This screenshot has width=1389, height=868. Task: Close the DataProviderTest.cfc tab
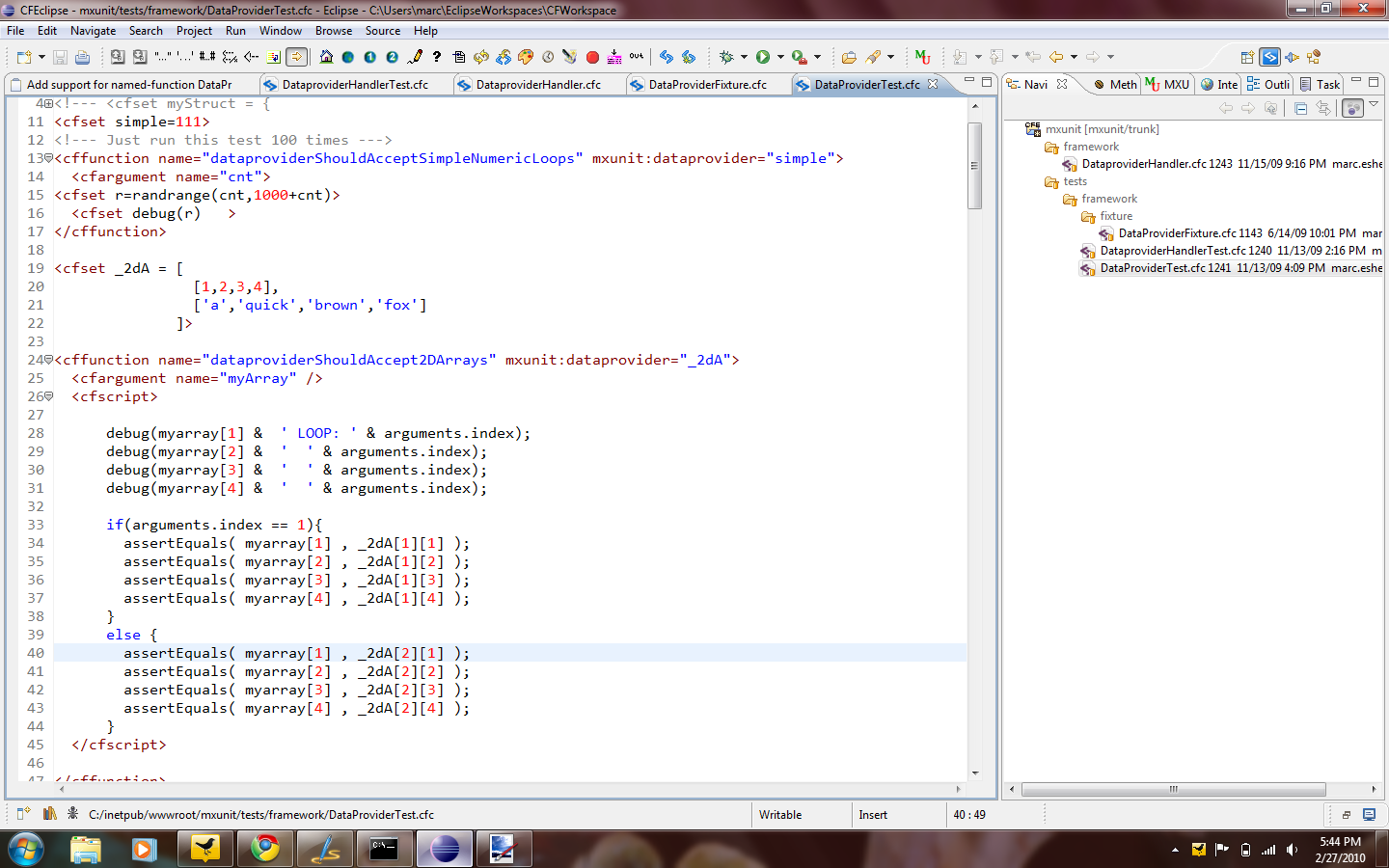pos(933,84)
